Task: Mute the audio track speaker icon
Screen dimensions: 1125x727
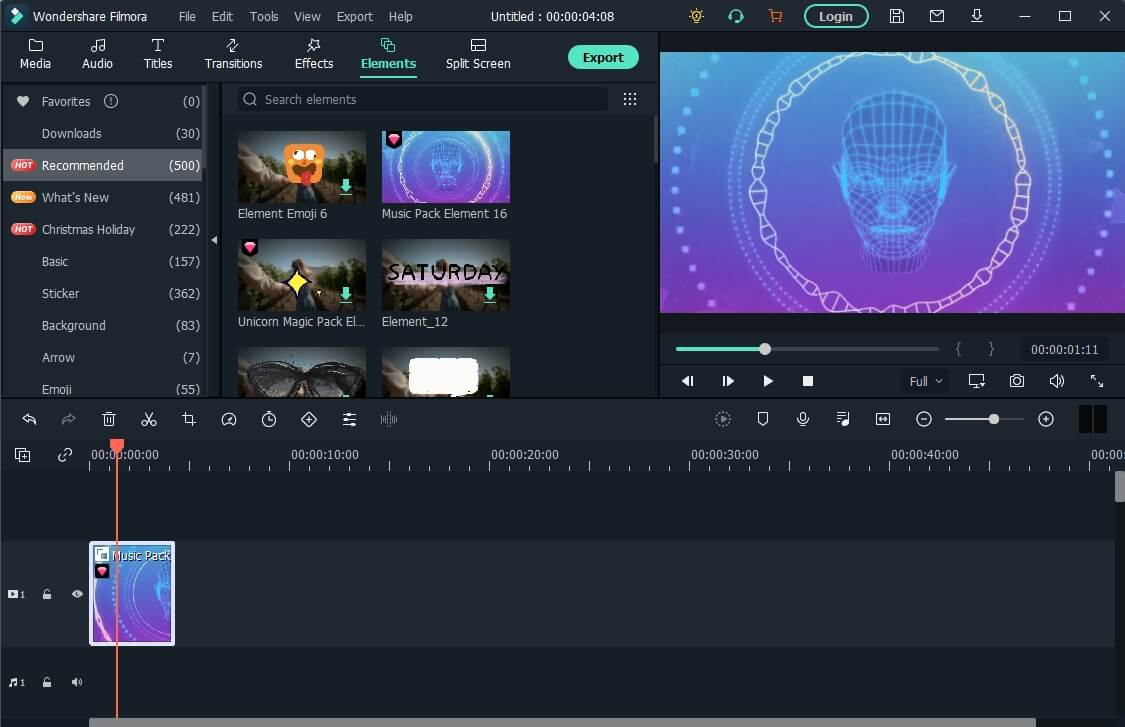Action: coord(77,681)
